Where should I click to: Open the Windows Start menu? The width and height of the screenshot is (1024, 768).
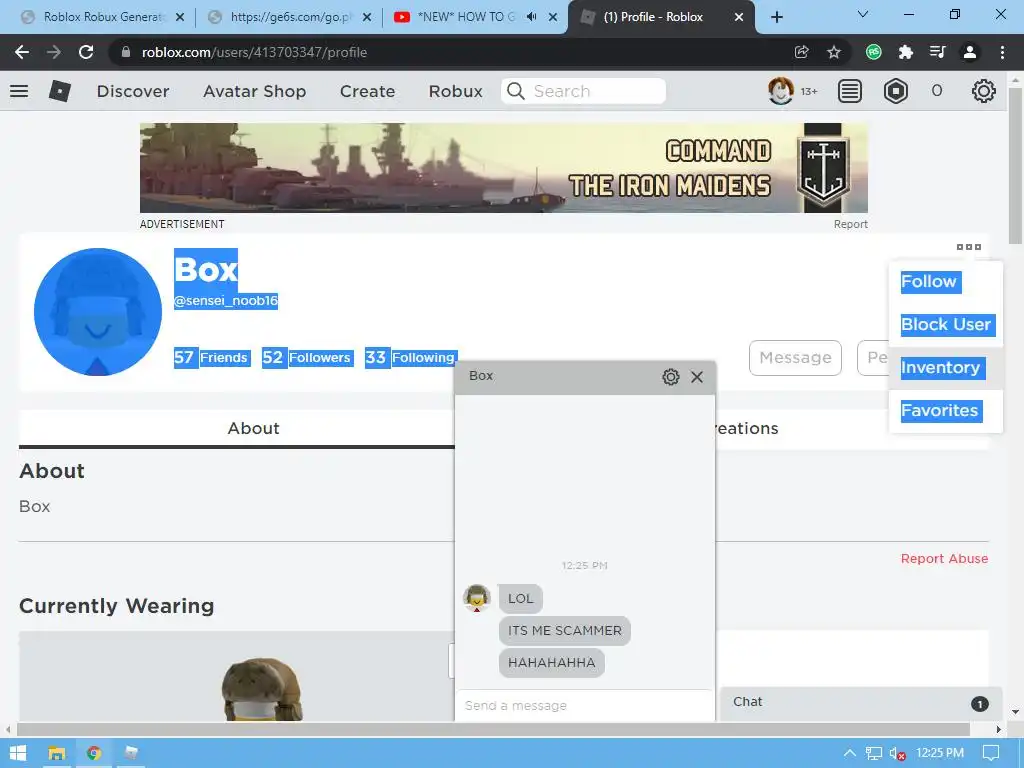(18, 753)
